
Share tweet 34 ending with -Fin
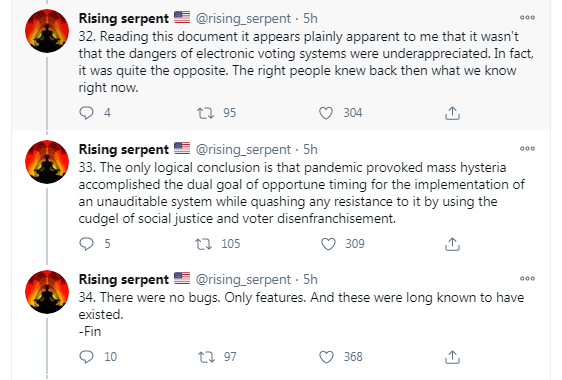pos(452,357)
